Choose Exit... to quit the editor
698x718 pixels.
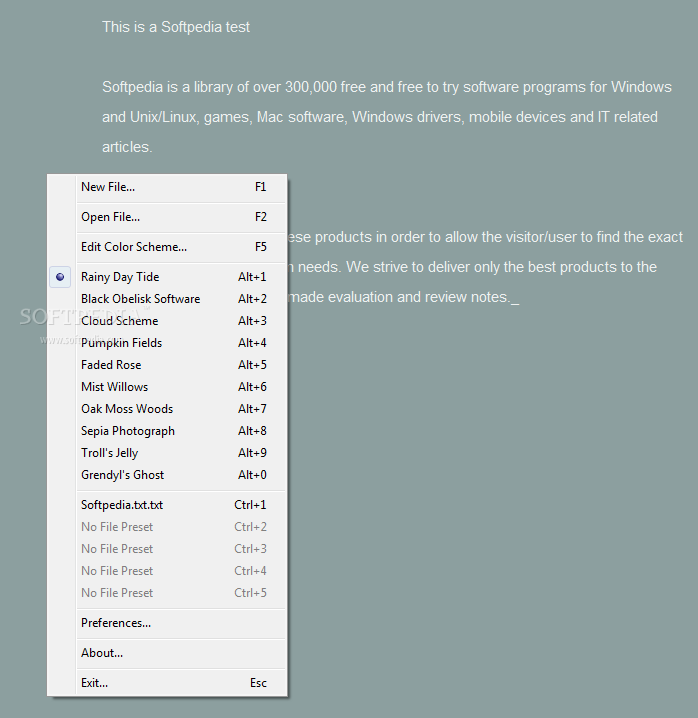(x=168, y=683)
